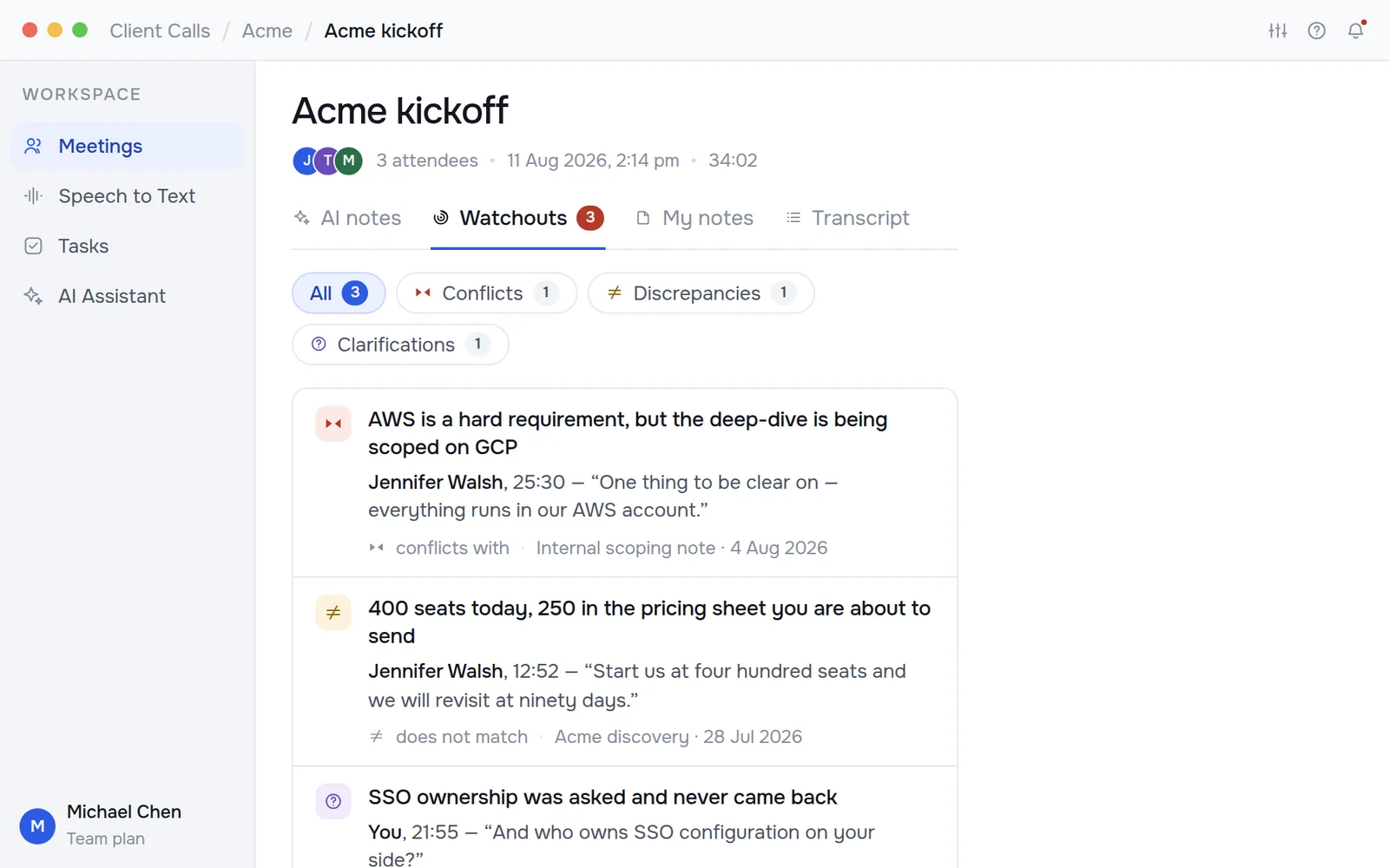Open Speech to Text in sidebar

127,196
